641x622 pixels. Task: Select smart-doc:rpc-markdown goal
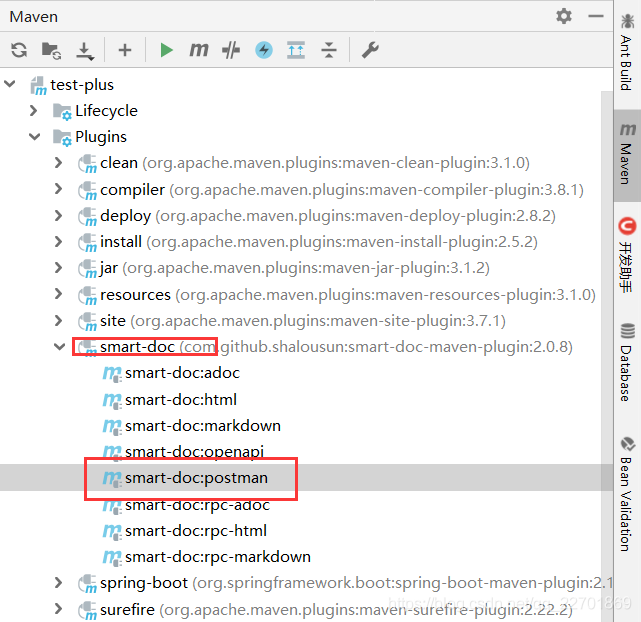218,557
